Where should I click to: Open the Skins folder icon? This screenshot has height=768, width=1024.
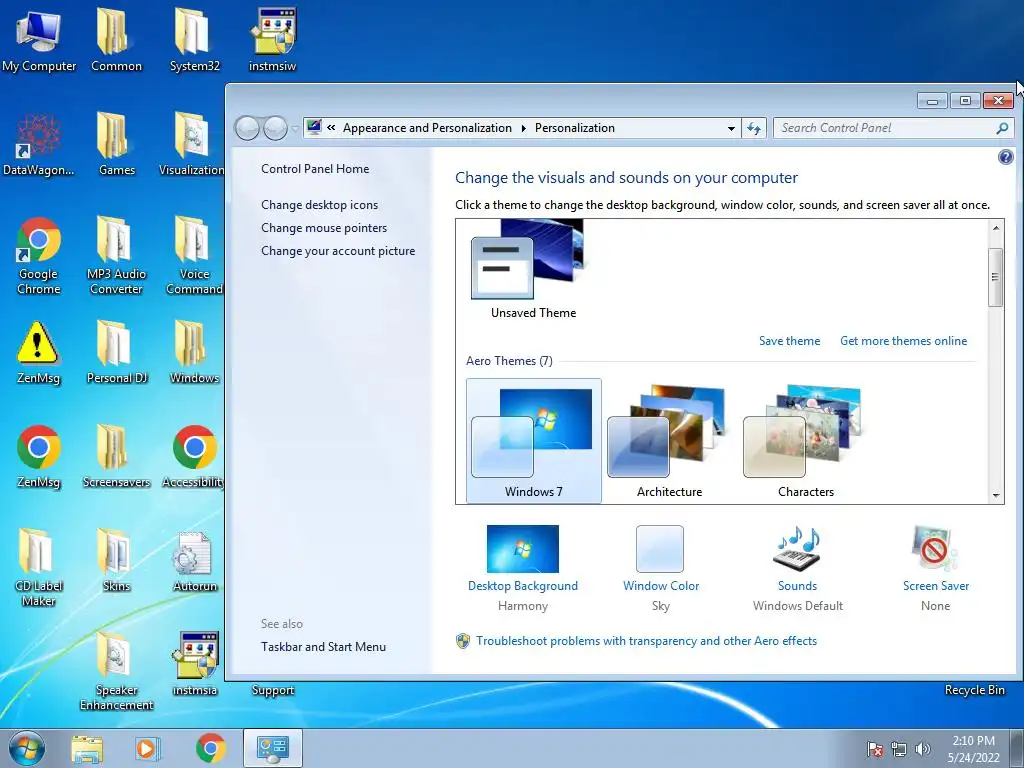116,560
